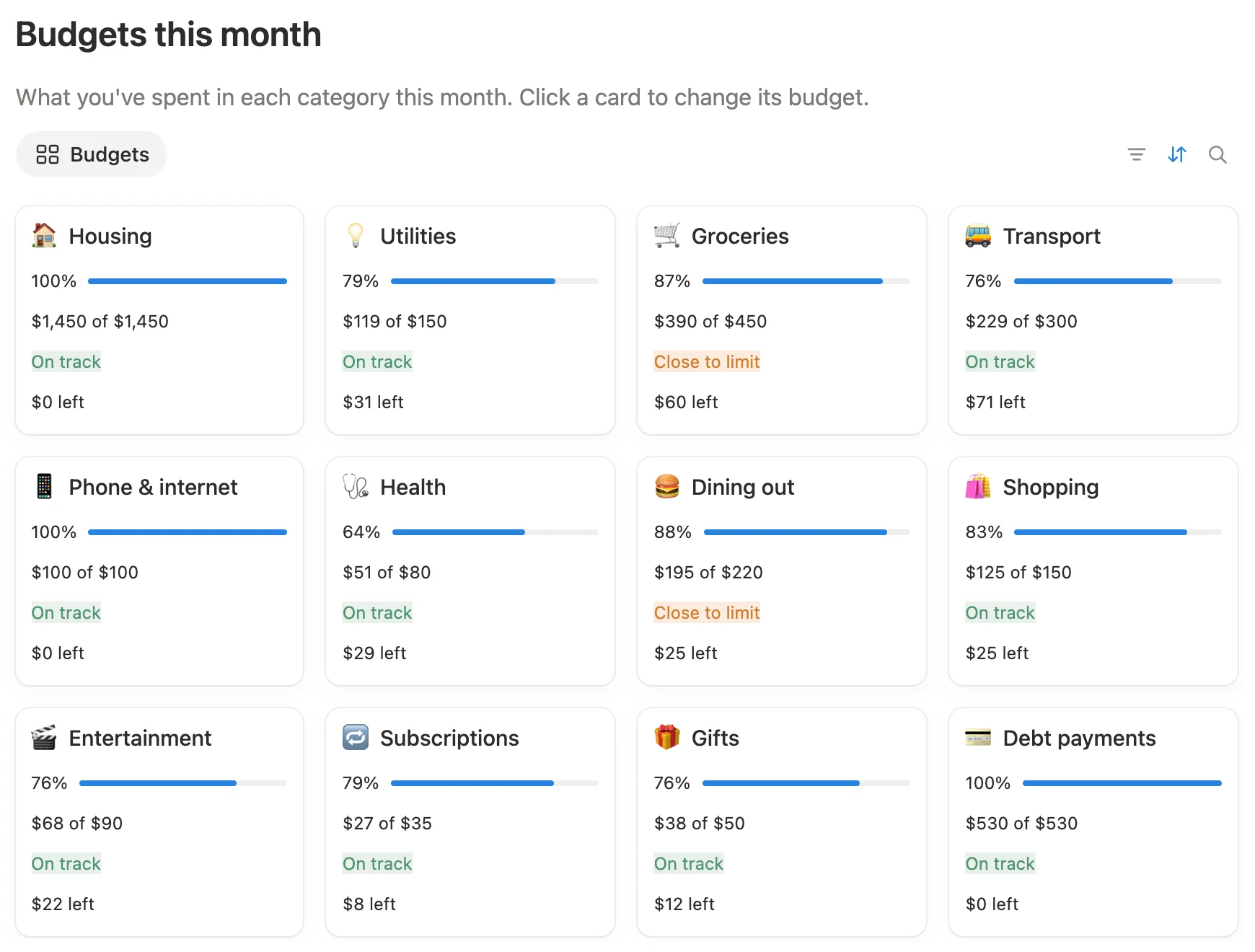Click the Debt payments credit card icon

978,738
